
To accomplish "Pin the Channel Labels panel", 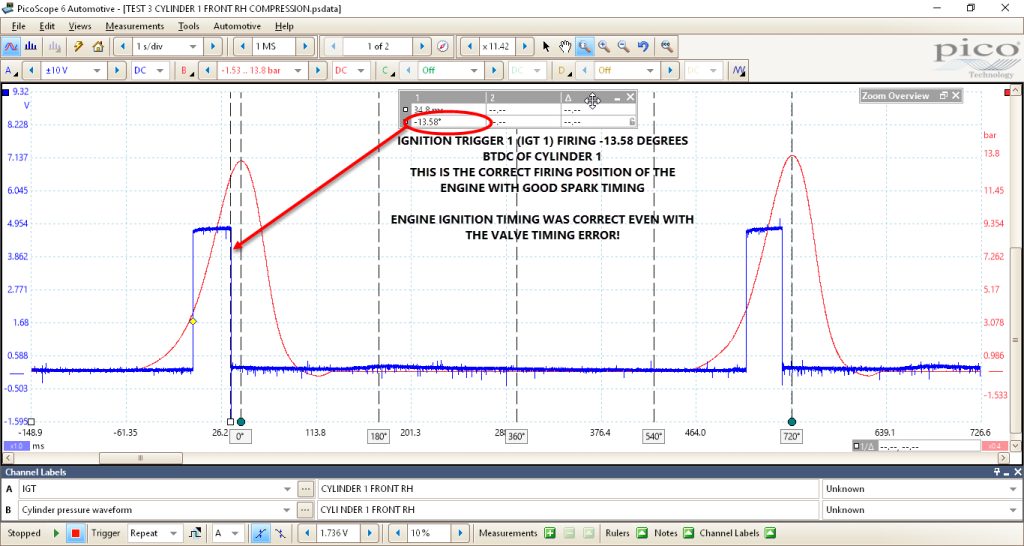I will 997,472.
